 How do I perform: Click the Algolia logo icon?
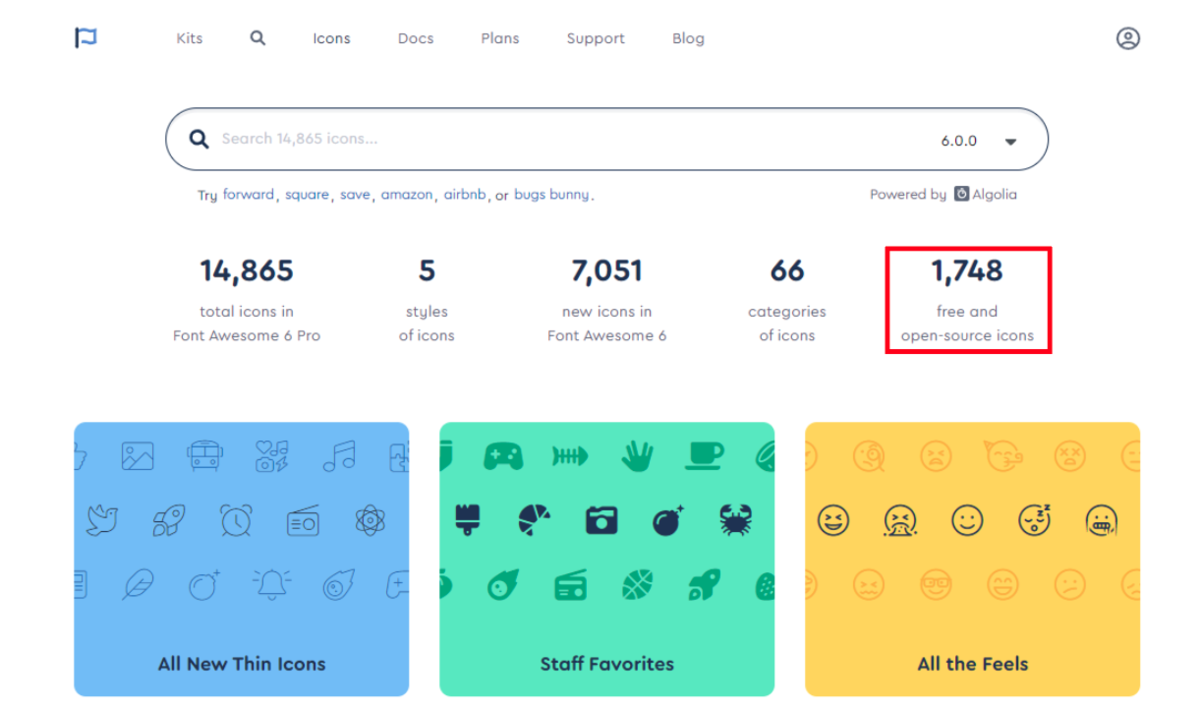click(961, 194)
